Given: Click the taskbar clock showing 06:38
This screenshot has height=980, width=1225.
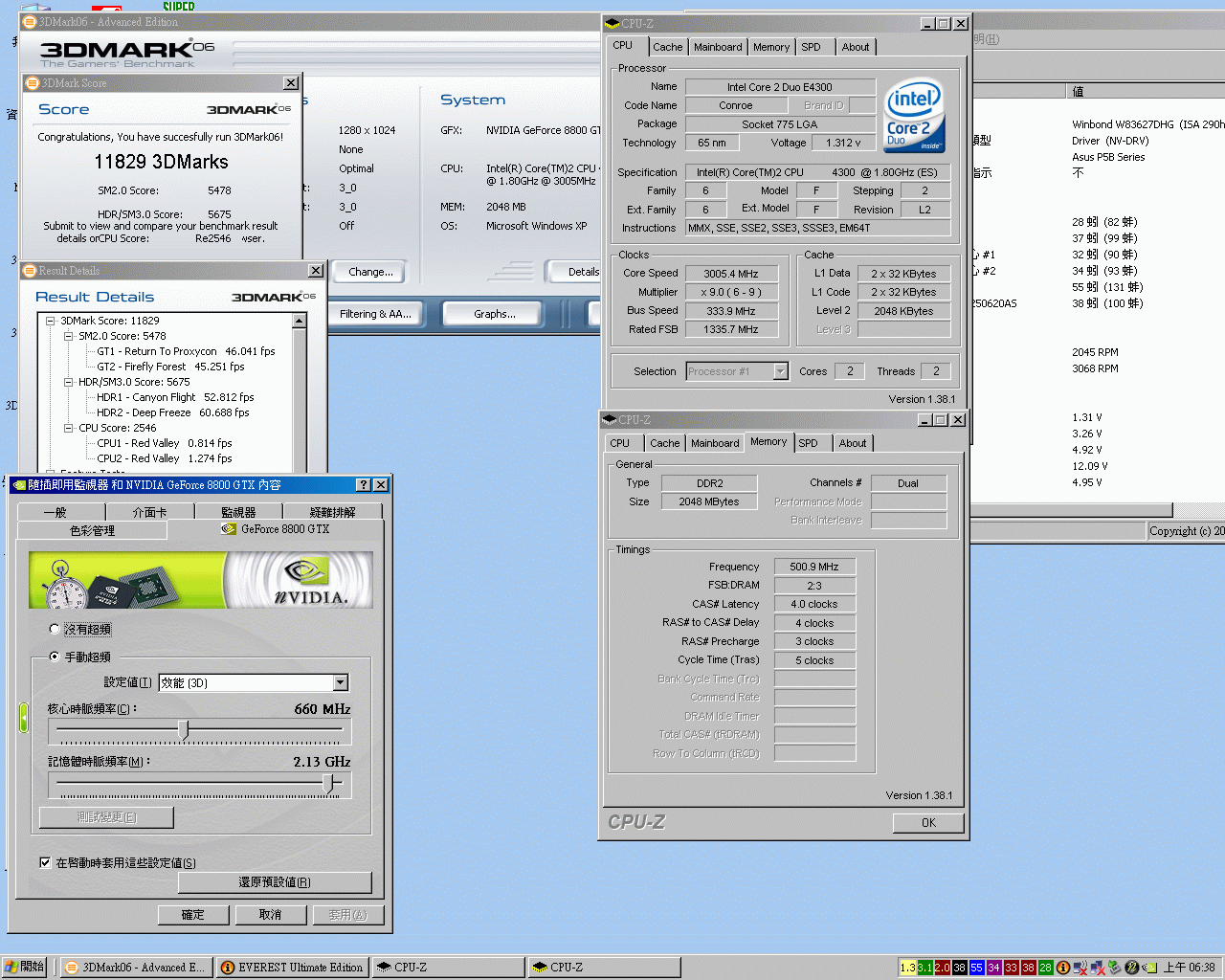Looking at the screenshot, I should (1190, 968).
